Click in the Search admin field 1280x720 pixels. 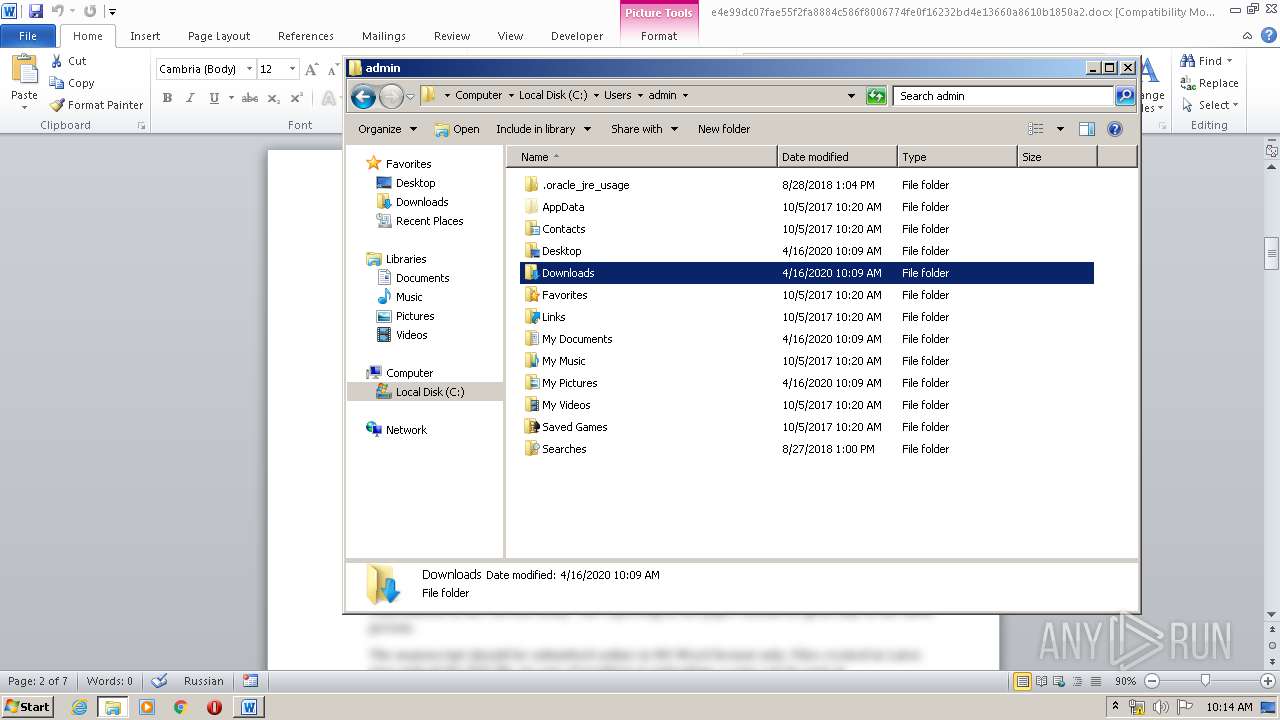(1003, 96)
